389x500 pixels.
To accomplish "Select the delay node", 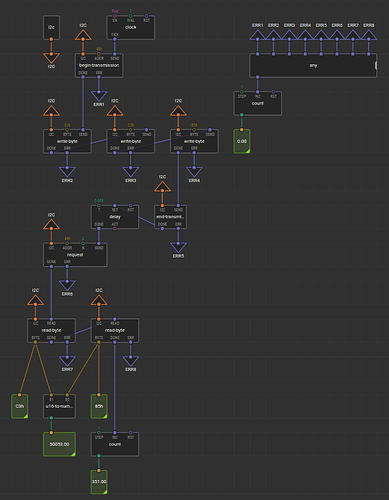I will tap(115, 217).
